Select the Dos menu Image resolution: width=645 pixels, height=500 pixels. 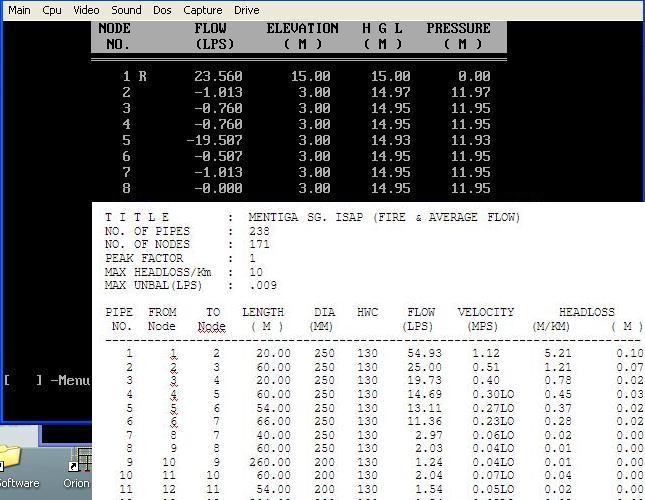tap(162, 10)
